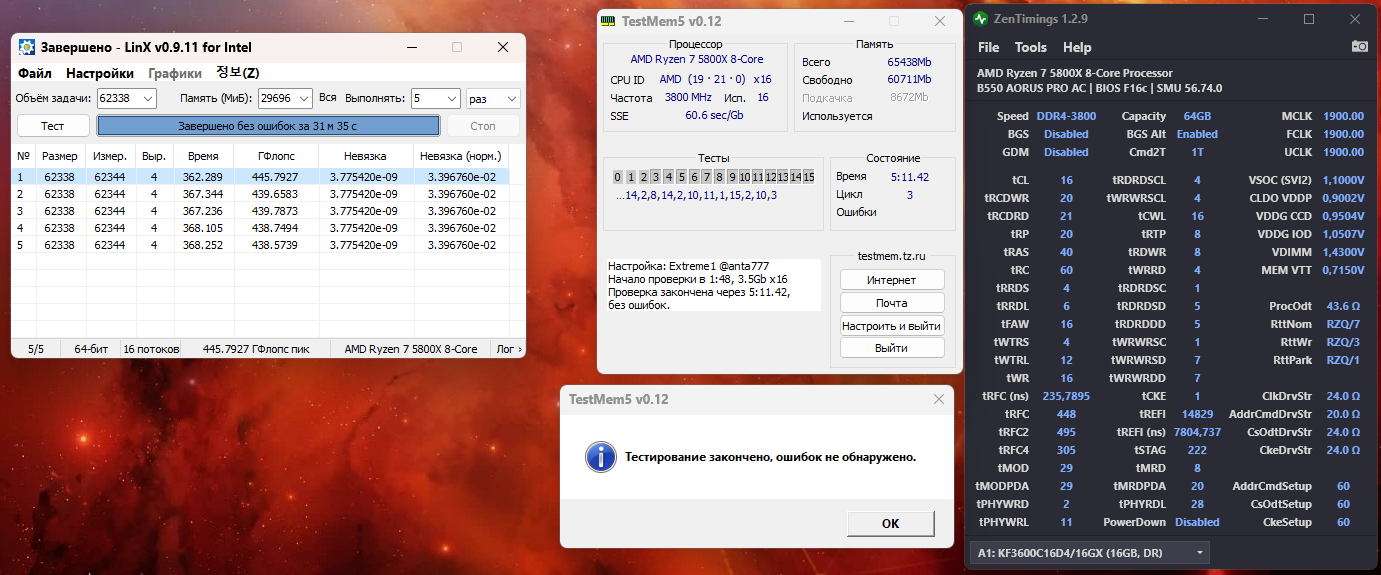This screenshot has height=575, width=1381.
Task: Click the total memory value 65438Mb
Action: 909,62
